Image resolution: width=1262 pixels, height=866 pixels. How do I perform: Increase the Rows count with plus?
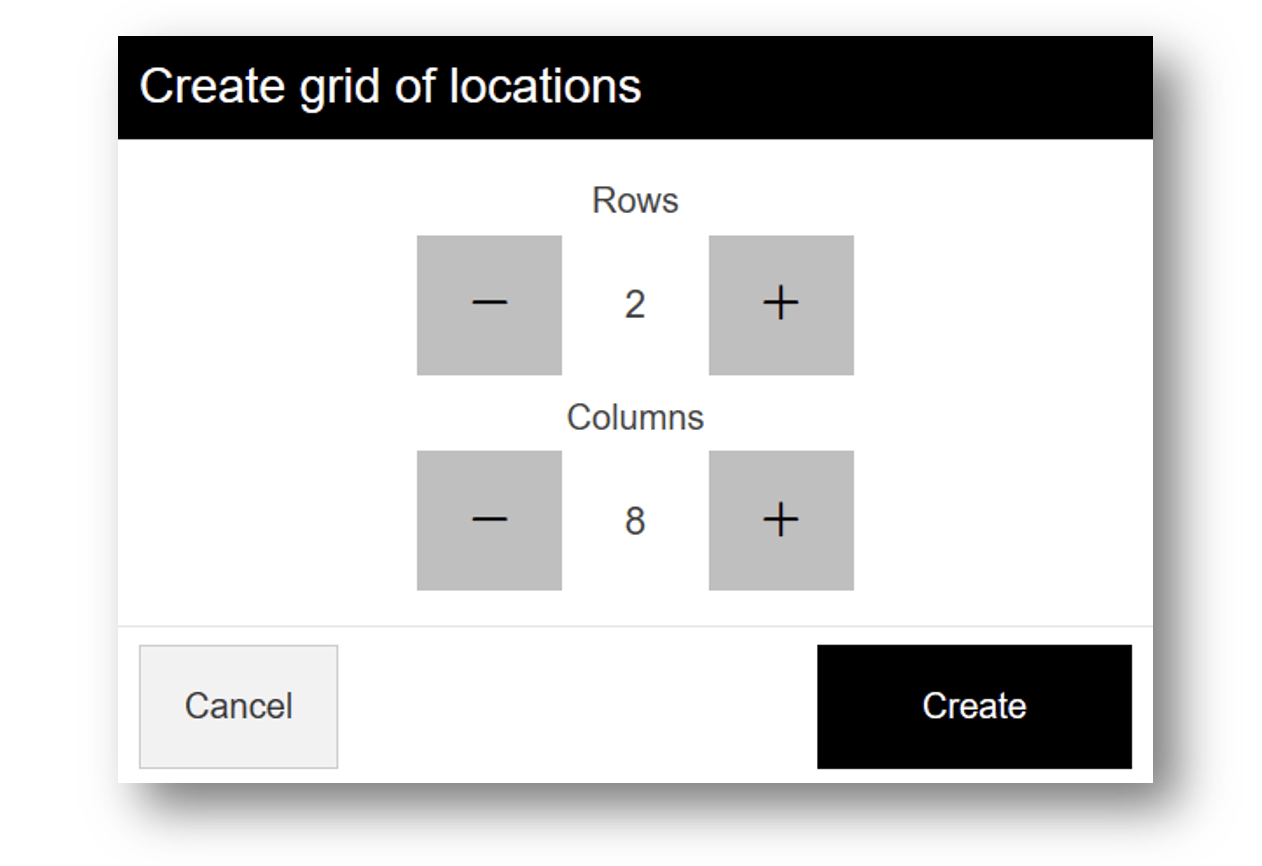pos(781,305)
